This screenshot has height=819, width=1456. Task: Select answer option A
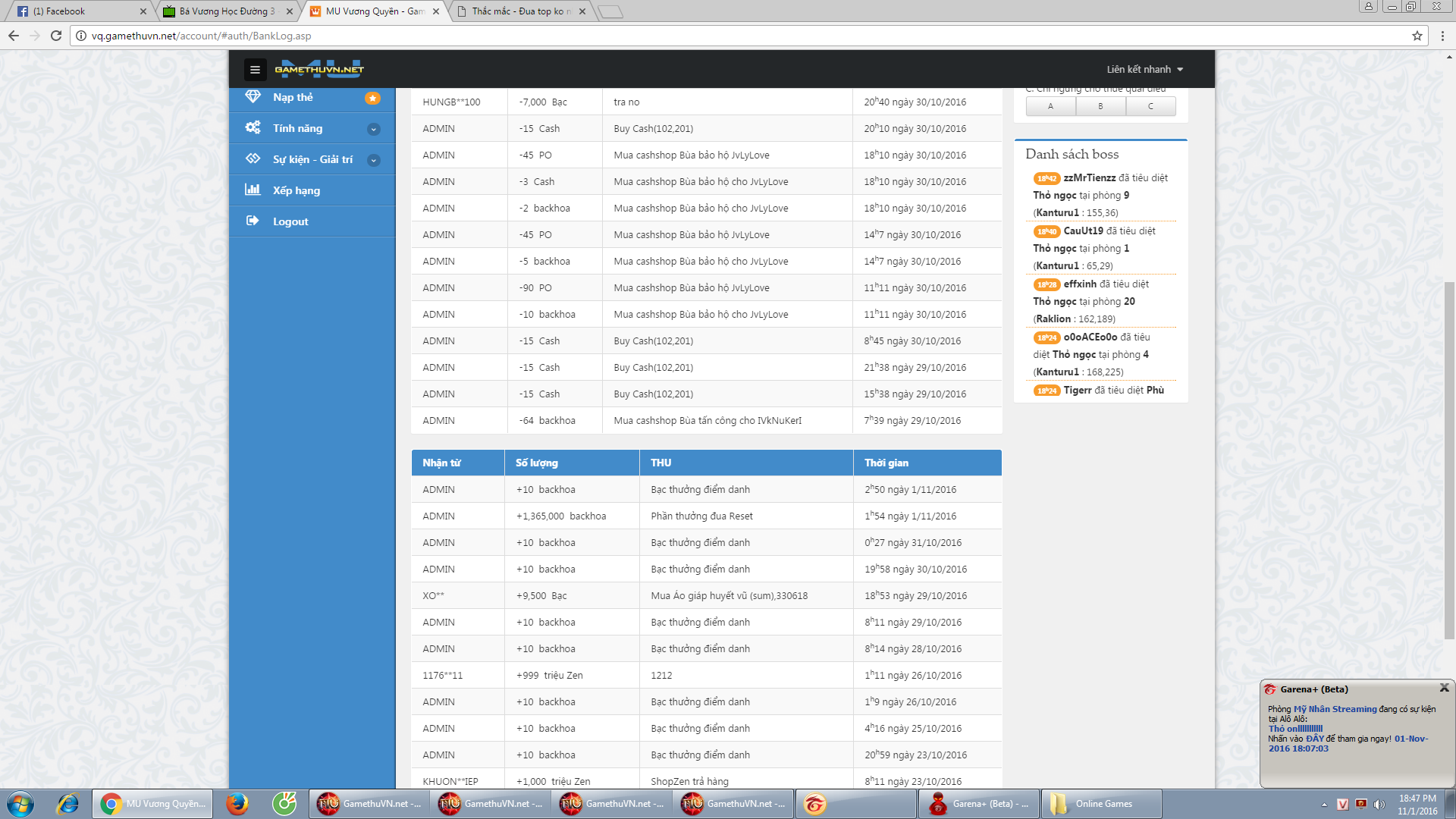coord(1050,106)
